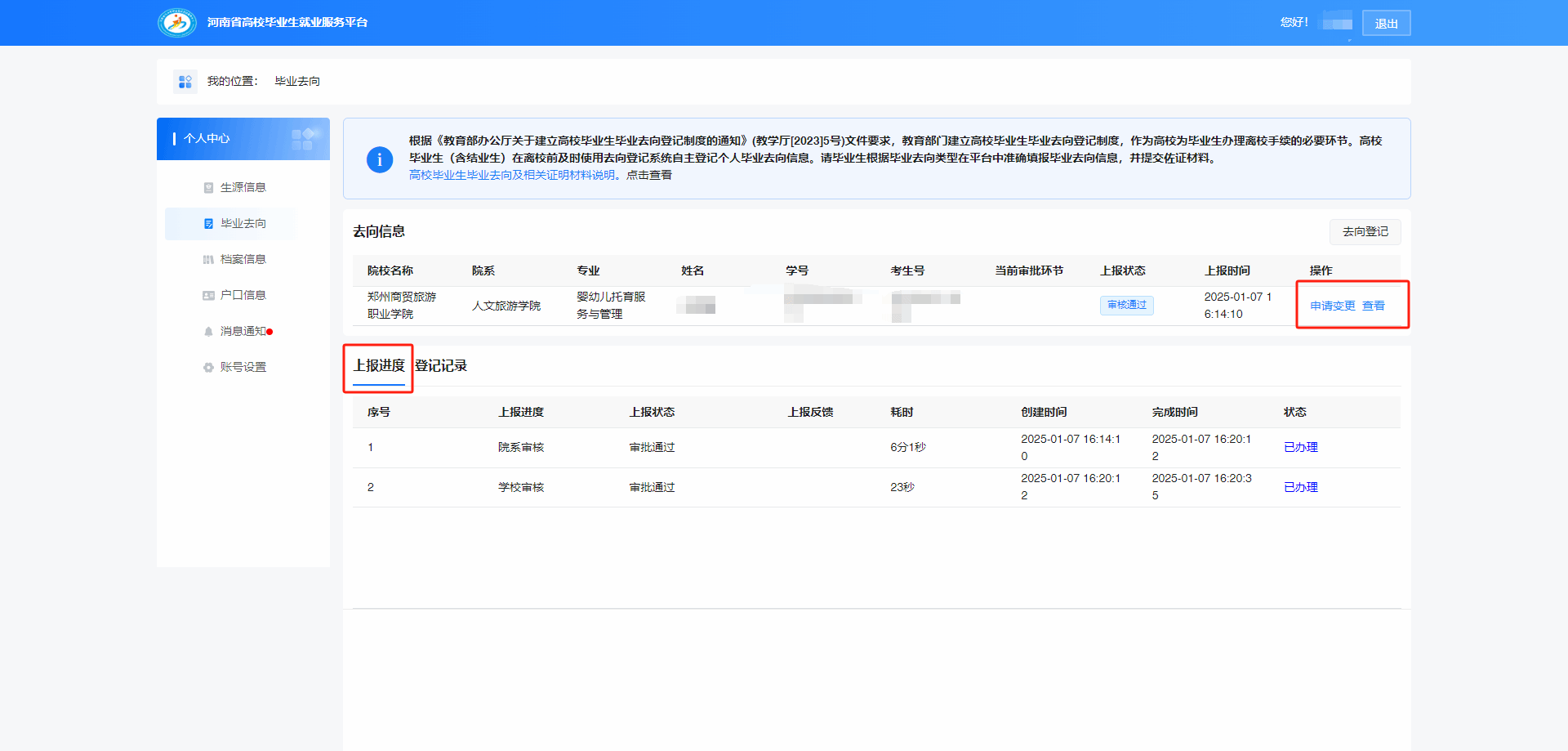Image resolution: width=1568 pixels, height=751 pixels.
Task: Click the platform logo in the header
Action: [x=176, y=23]
